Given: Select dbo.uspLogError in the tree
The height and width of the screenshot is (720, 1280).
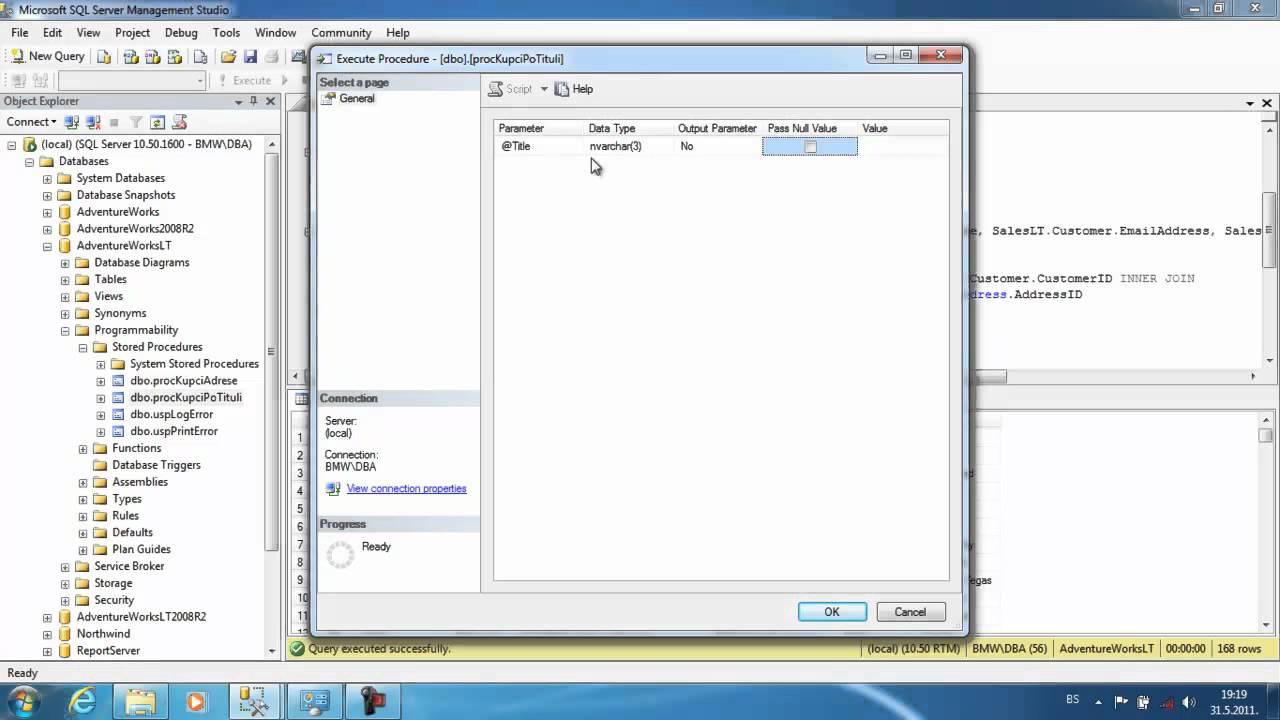Looking at the screenshot, I should point(172,415).
